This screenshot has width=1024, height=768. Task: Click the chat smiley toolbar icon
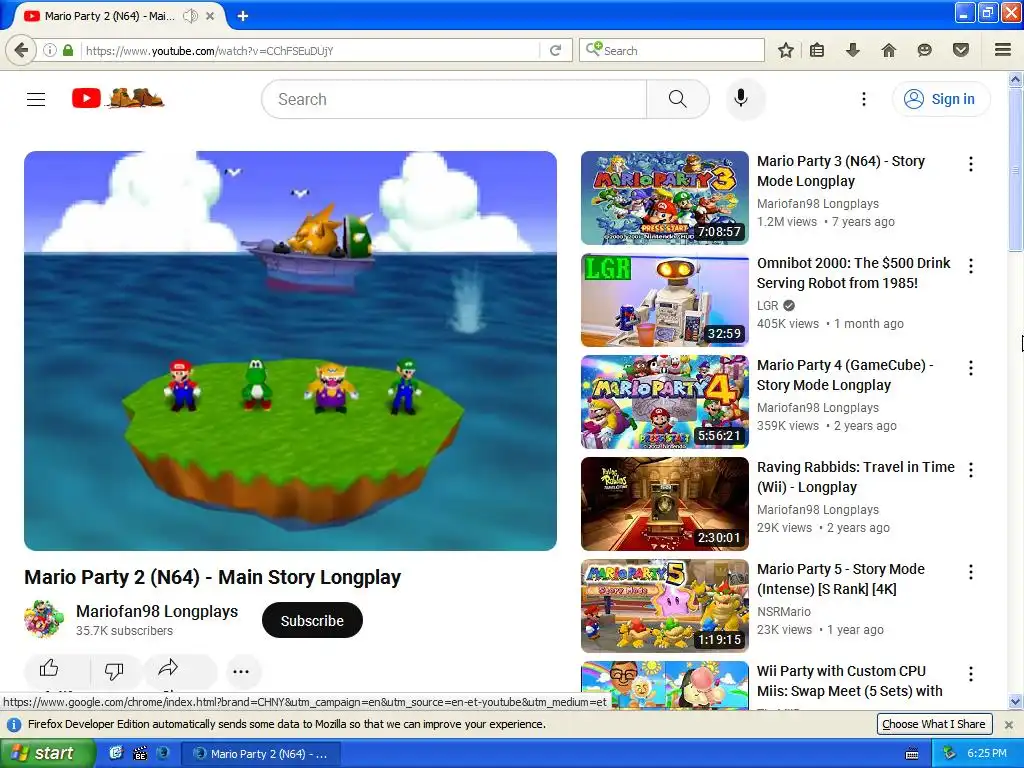pyautogui.click(x=924, y=50)
